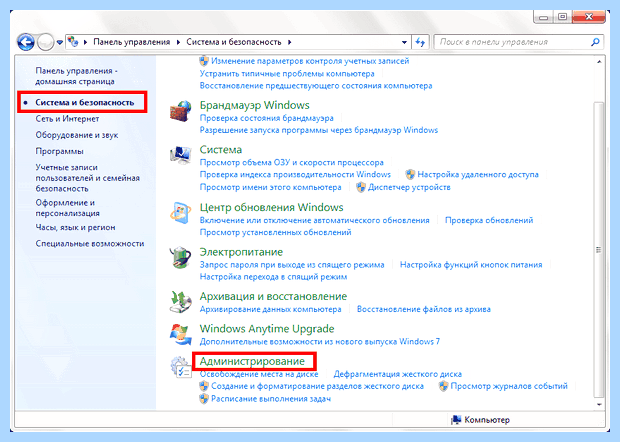Screen dimensions: 620x442
Task: Click shield icon beside Диспетчер устройств
Action: [361, 187]
